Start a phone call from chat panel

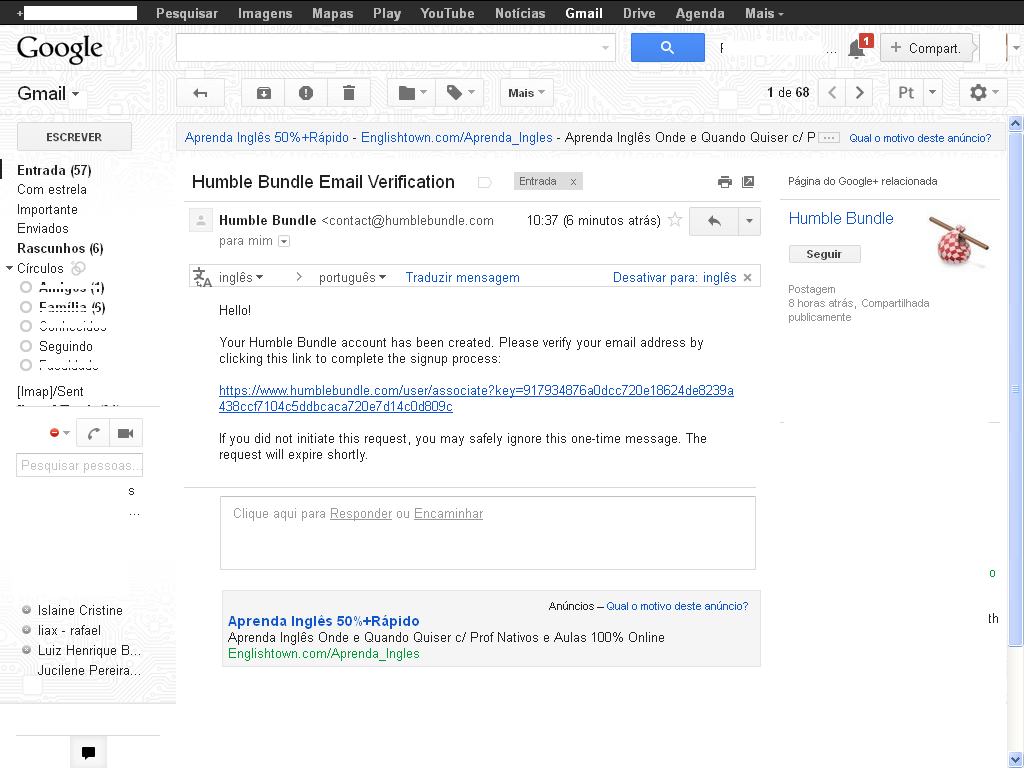[93, 433]
